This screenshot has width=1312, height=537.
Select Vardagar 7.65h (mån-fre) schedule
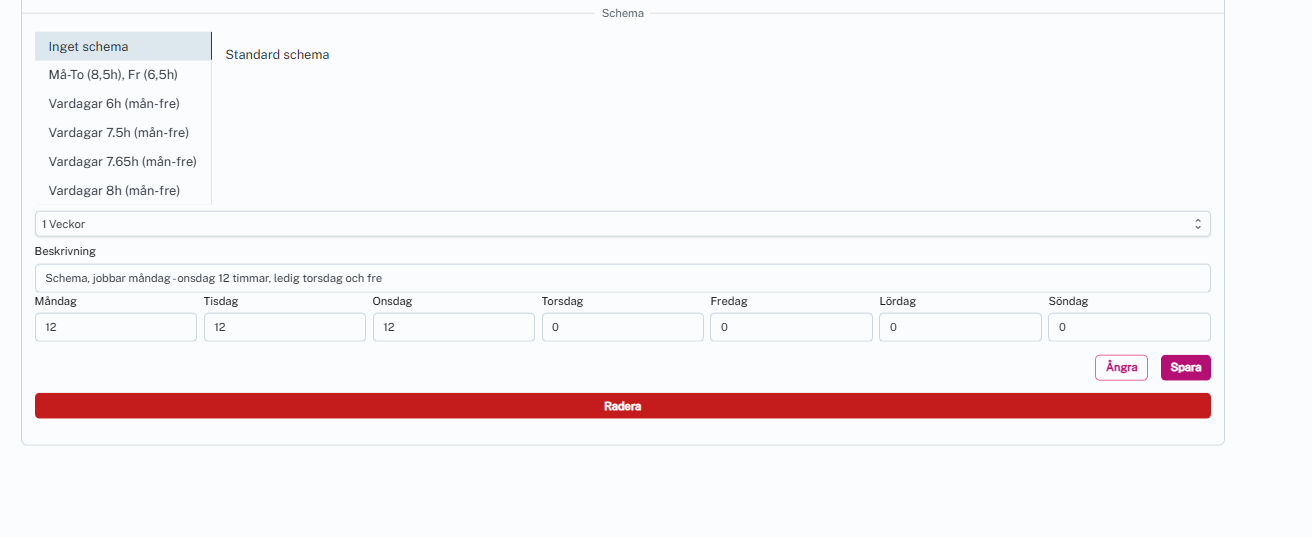122,161
